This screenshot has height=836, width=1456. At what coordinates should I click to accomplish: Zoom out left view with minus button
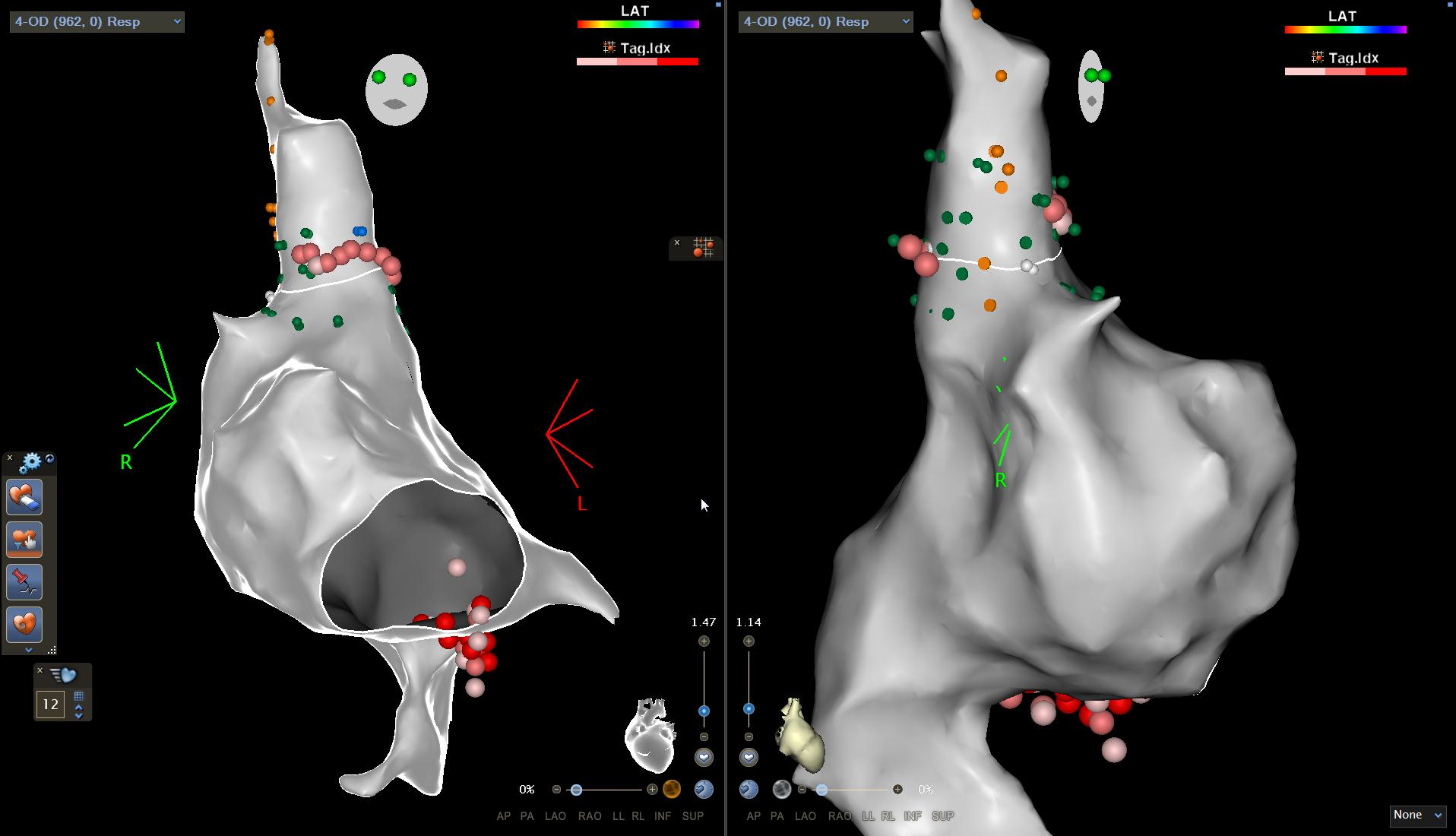click(704, 737)
